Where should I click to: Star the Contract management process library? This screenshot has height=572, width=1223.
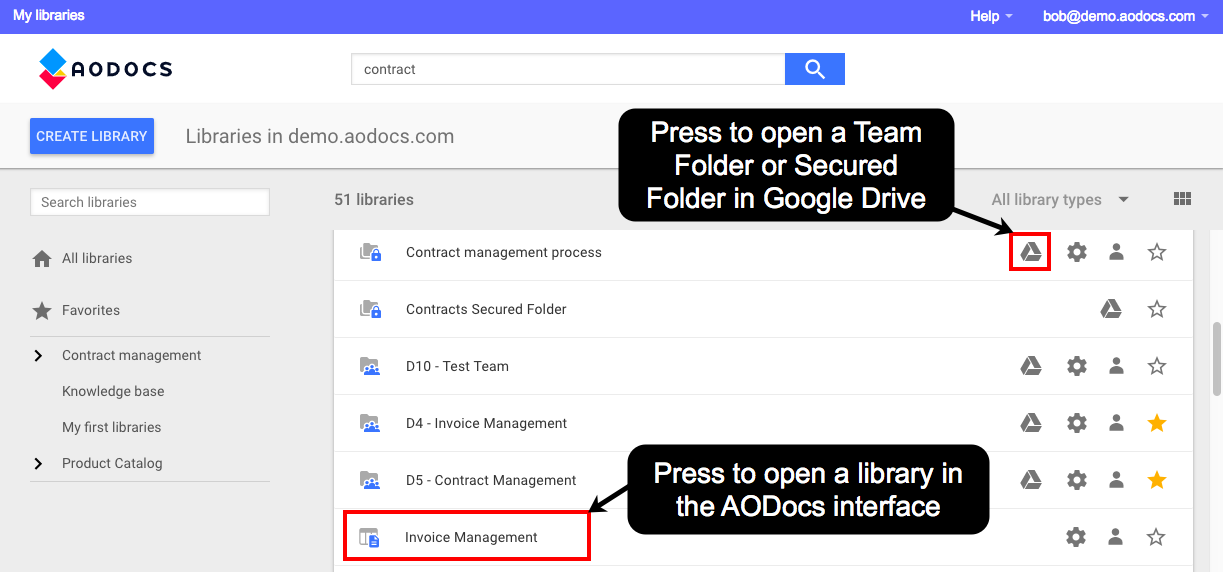[x=1157, y=252]
